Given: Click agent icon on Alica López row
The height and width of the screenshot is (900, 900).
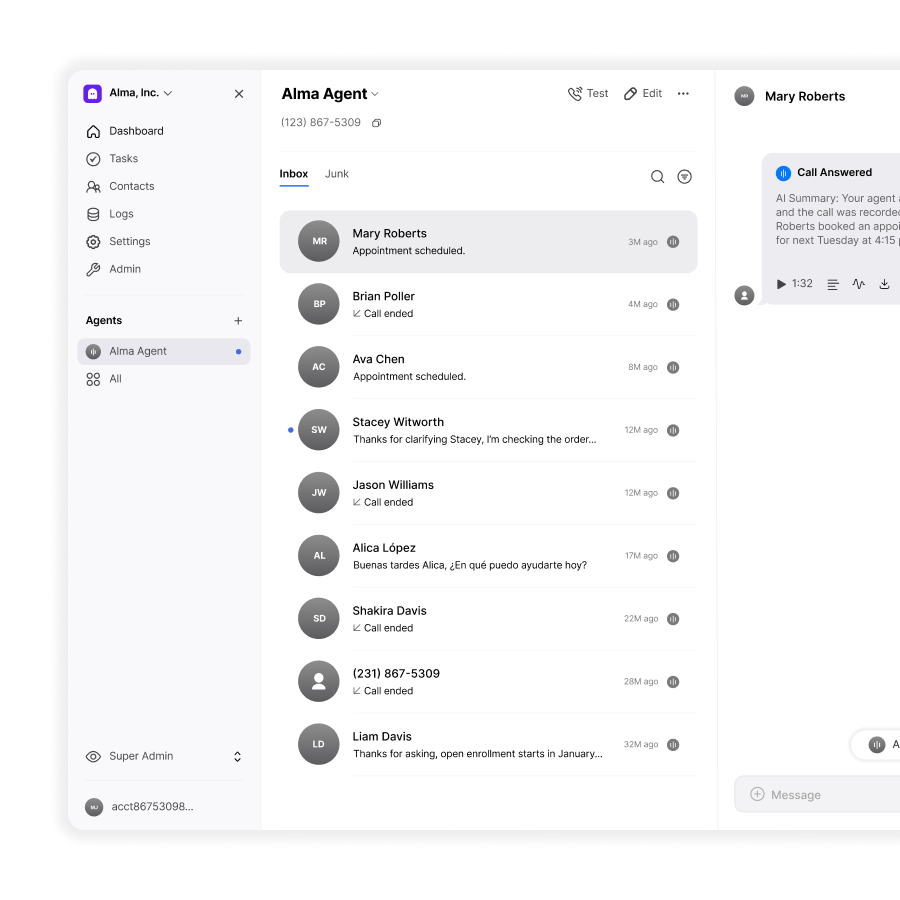Looking at the screenshot, I should tap(673, 556).
